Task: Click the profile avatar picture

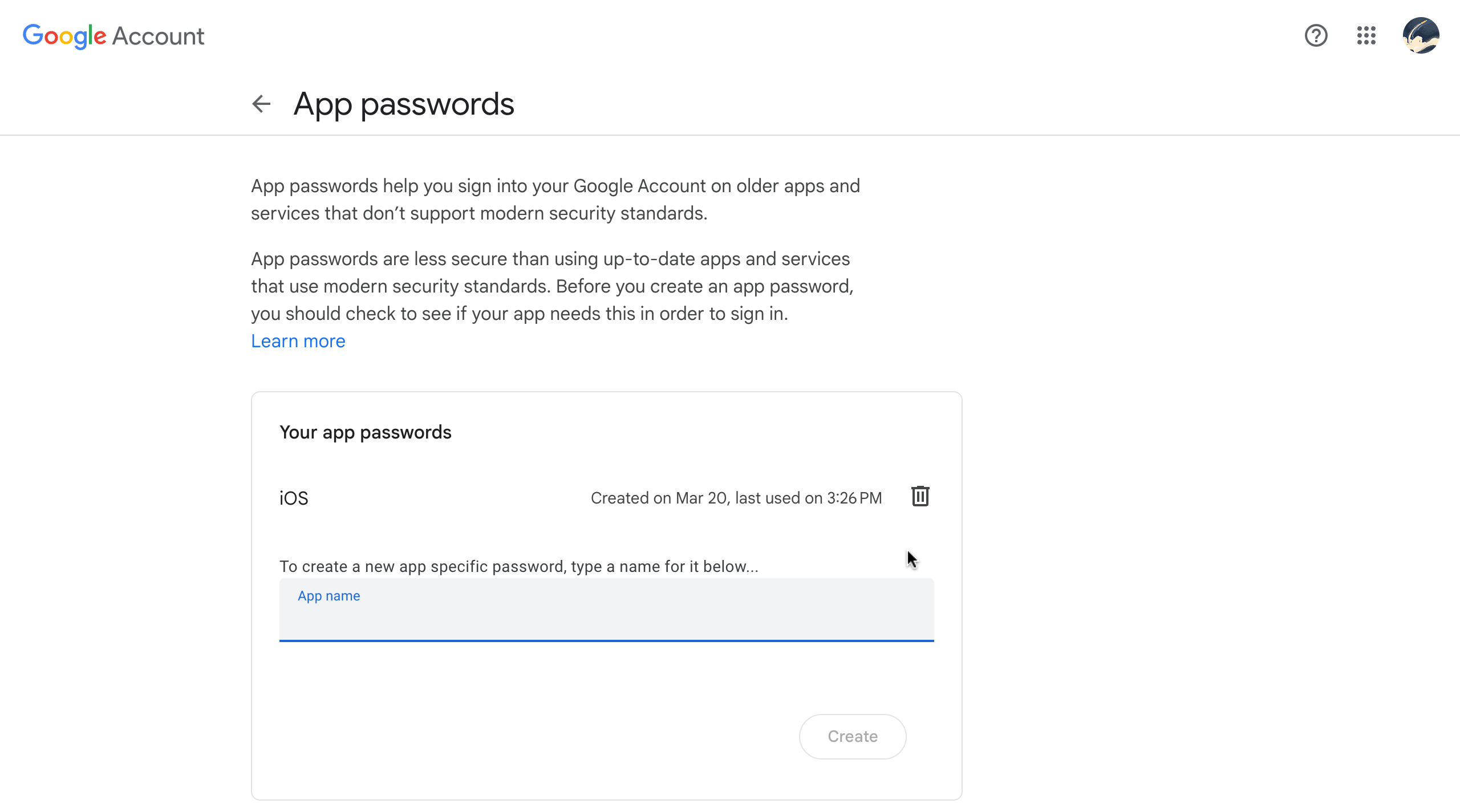Action: 1421,36
